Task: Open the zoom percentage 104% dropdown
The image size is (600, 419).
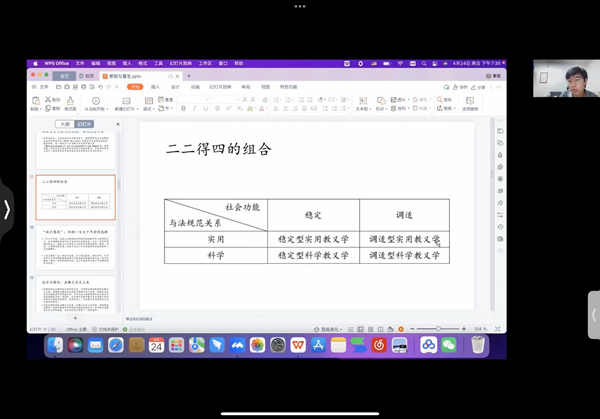Action: [x=482, y=328]
